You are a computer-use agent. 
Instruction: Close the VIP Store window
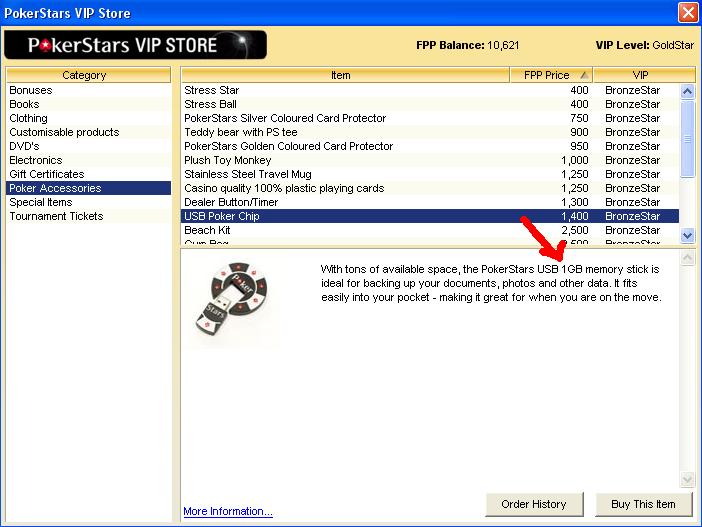(x=688, y=13)
